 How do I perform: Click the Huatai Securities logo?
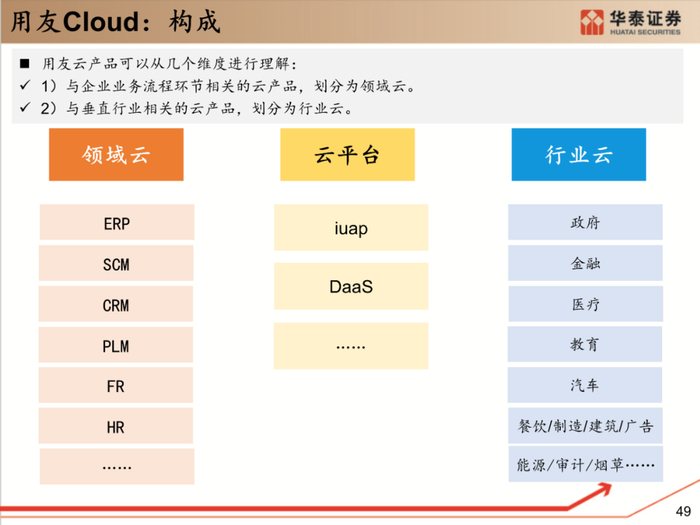pyautogui.click(x=630, y=22)
